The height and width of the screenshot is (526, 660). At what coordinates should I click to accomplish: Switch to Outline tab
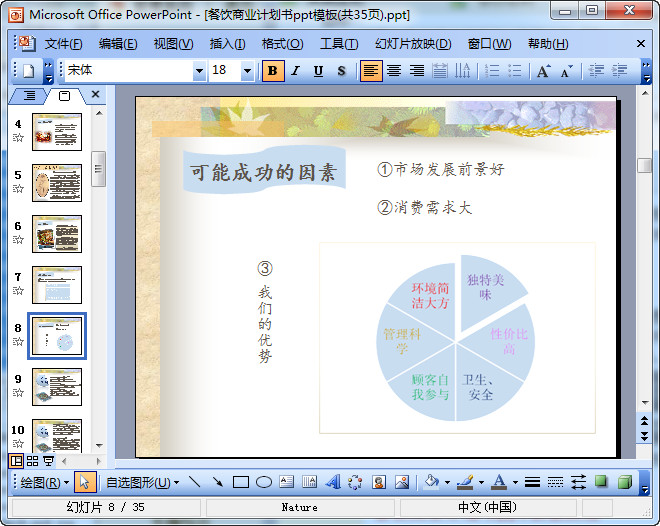click(29, 96)
